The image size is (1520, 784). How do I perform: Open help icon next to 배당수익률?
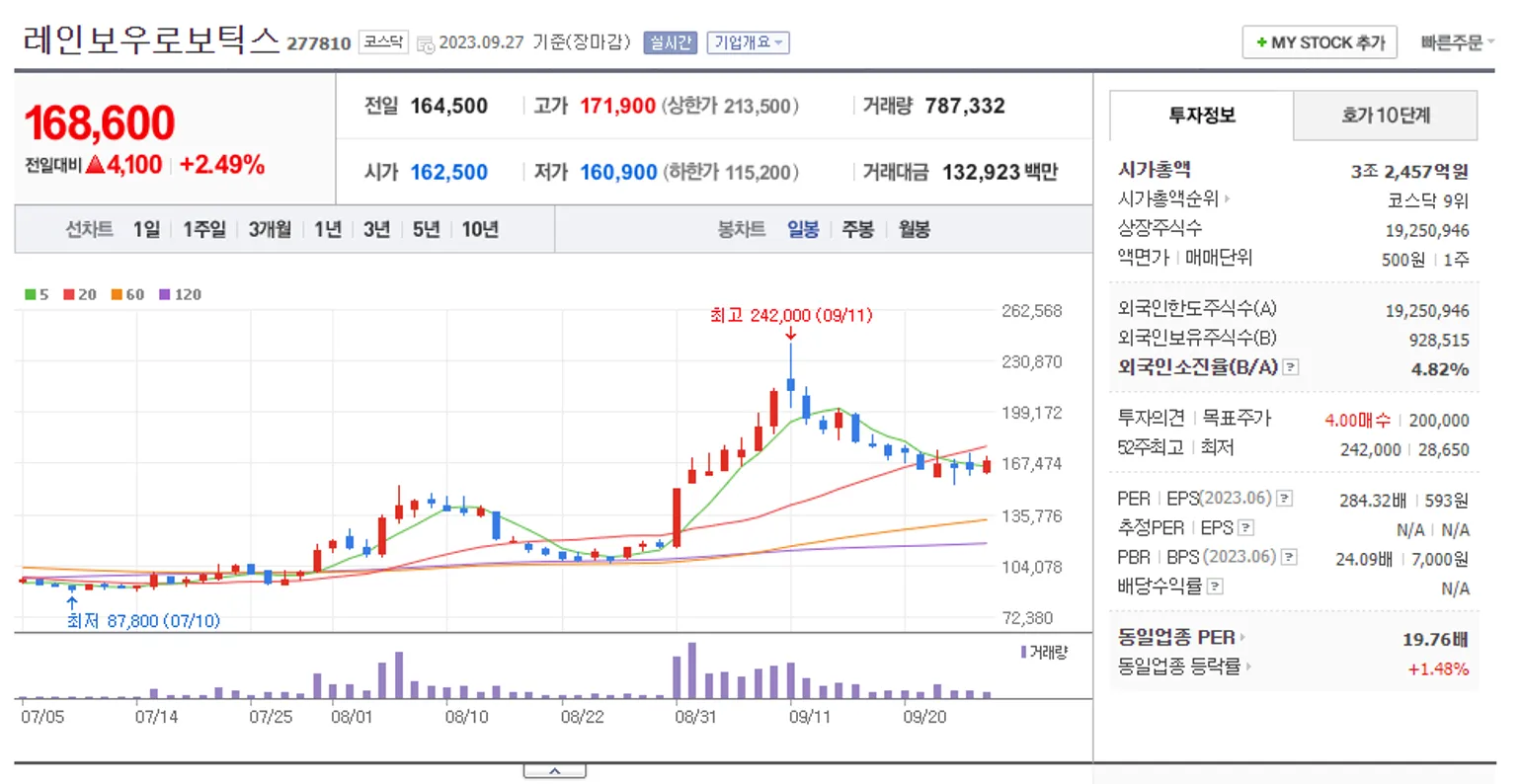point(1215,587)
